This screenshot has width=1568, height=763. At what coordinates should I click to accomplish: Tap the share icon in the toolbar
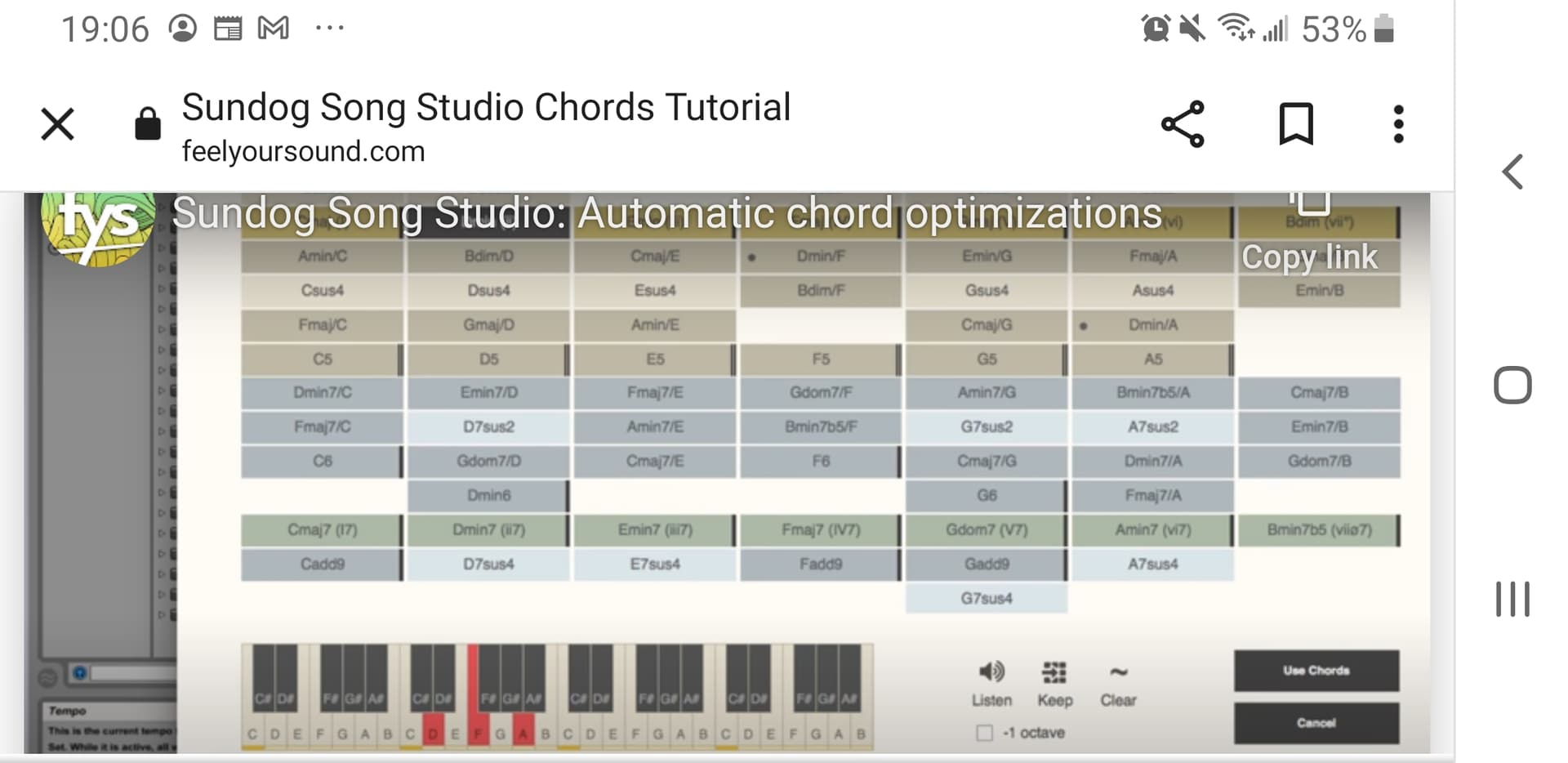[x=1183, y=123]
